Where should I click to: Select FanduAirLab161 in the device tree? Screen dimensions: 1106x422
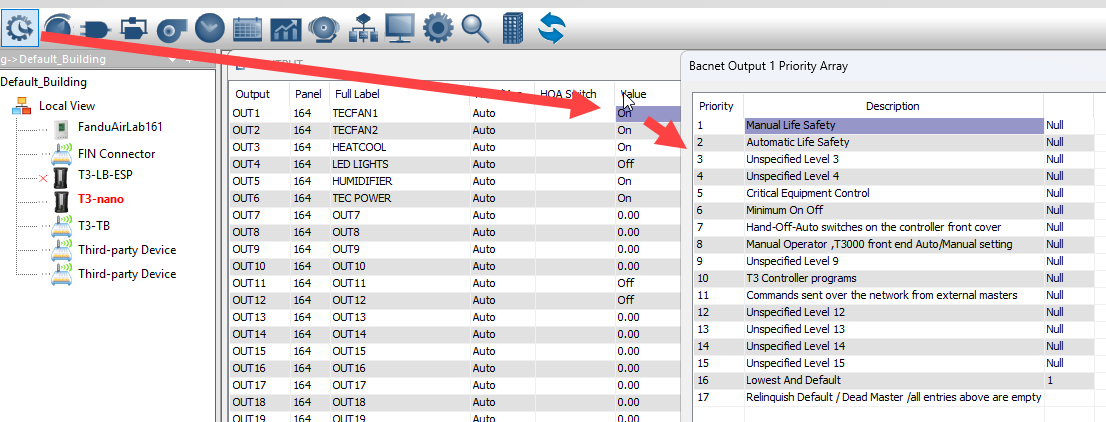(x=120, y=127)
